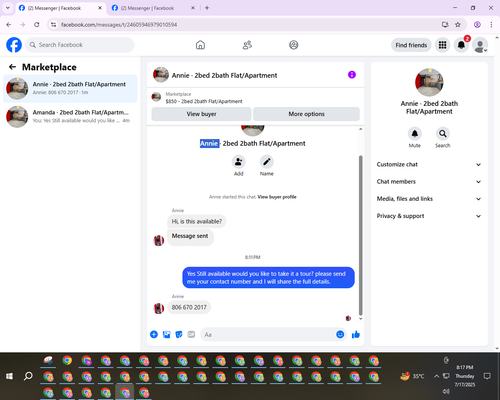This screenshot has width=500, height=400.
Task: Reload the page
Action: (37, 24)
